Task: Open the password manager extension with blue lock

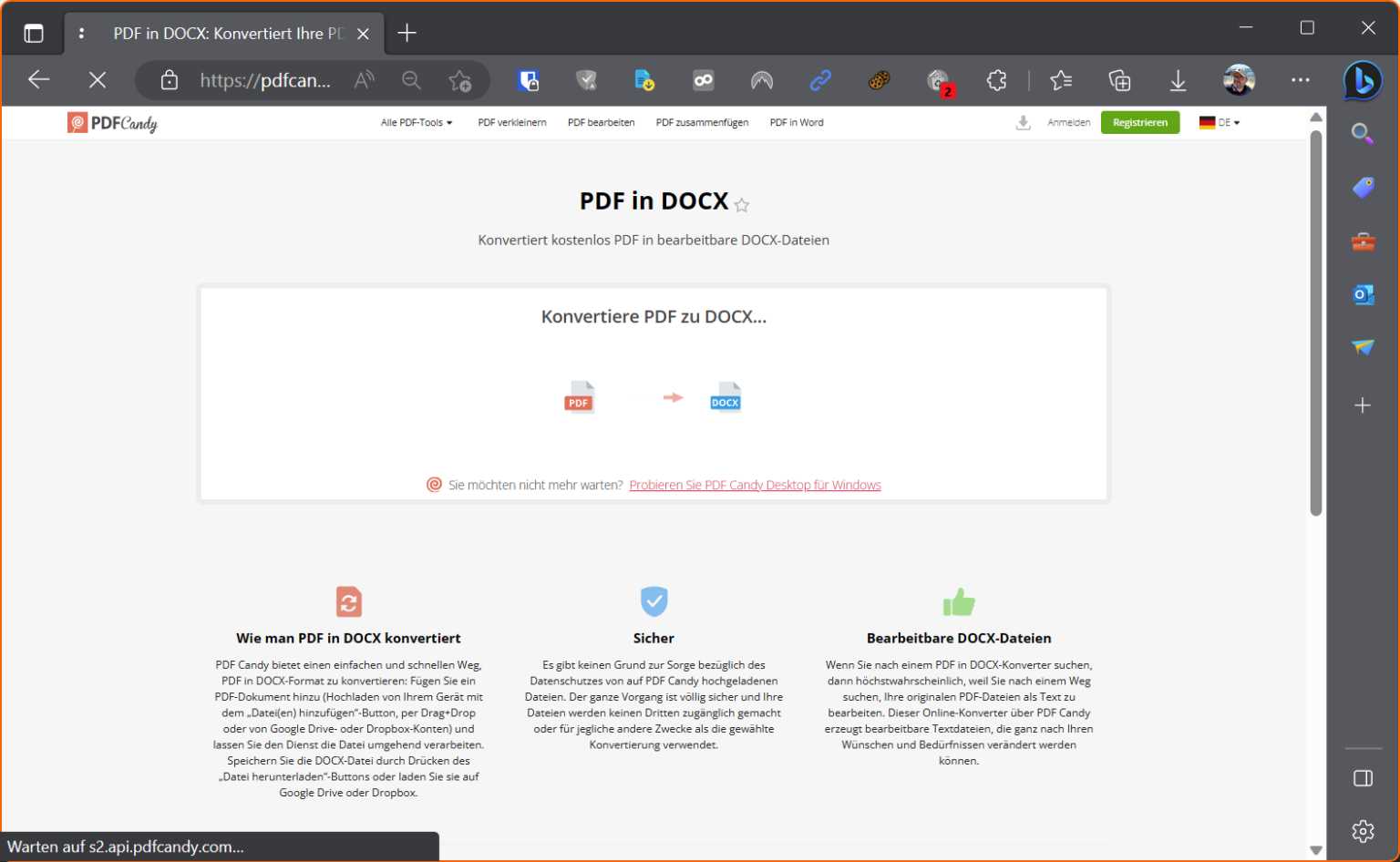Action: pyautogui.click(x=528, y=80)
